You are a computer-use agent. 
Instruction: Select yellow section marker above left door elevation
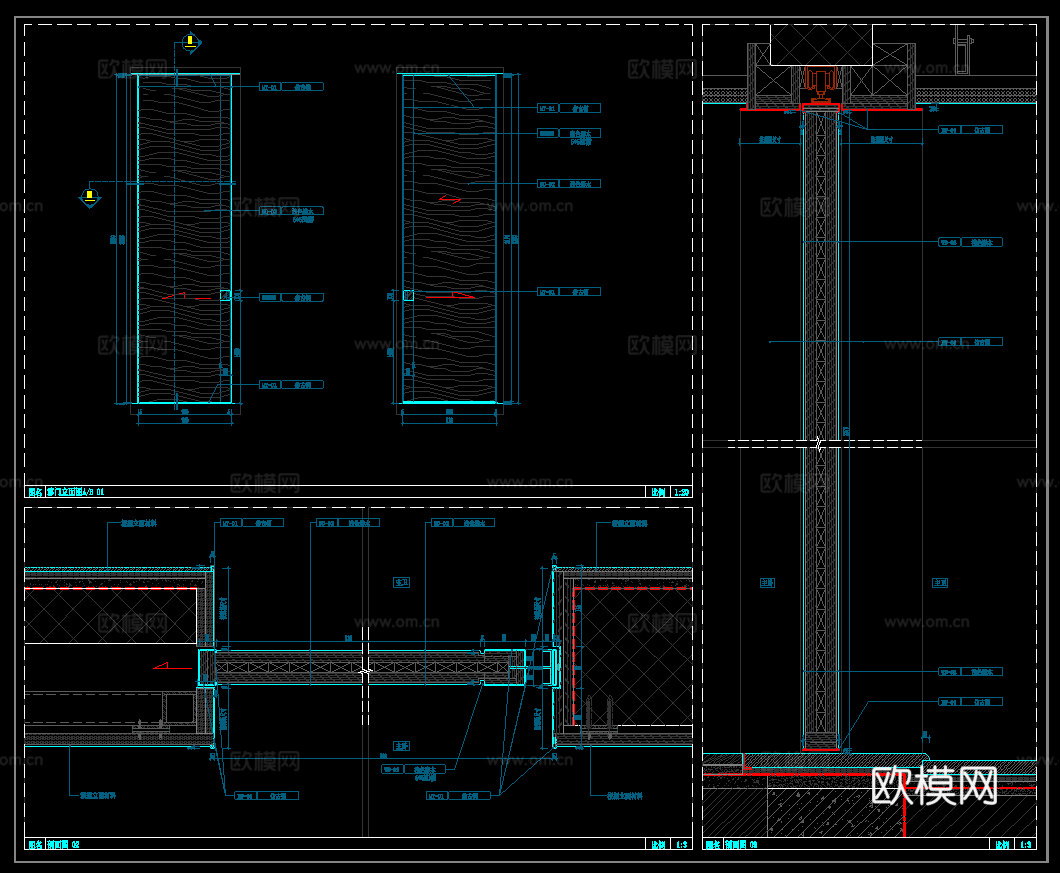(191, 43)
